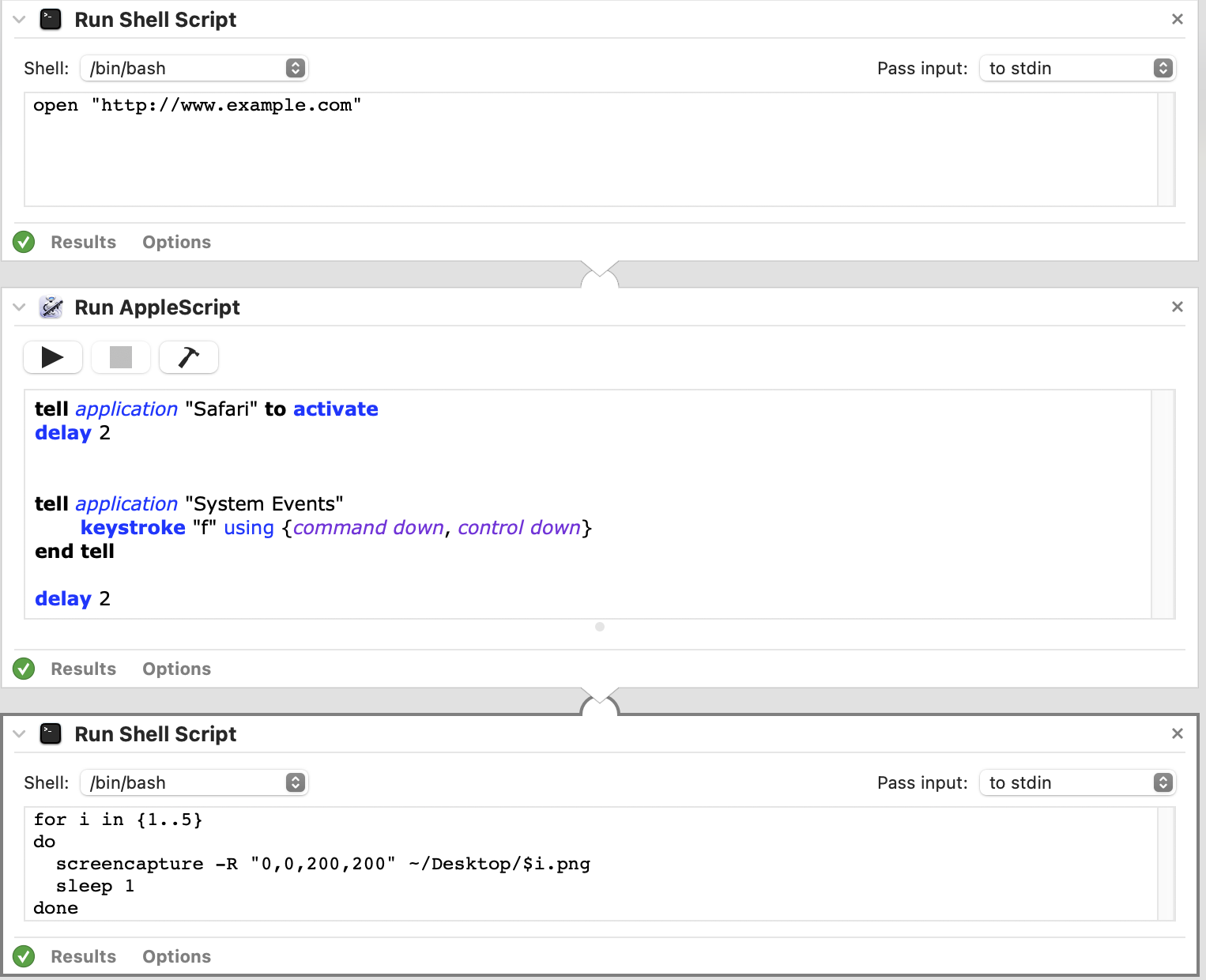Click the "end tell" line in the AppleScript
The width and height of the screenshot is (1206, 980).
74,552
